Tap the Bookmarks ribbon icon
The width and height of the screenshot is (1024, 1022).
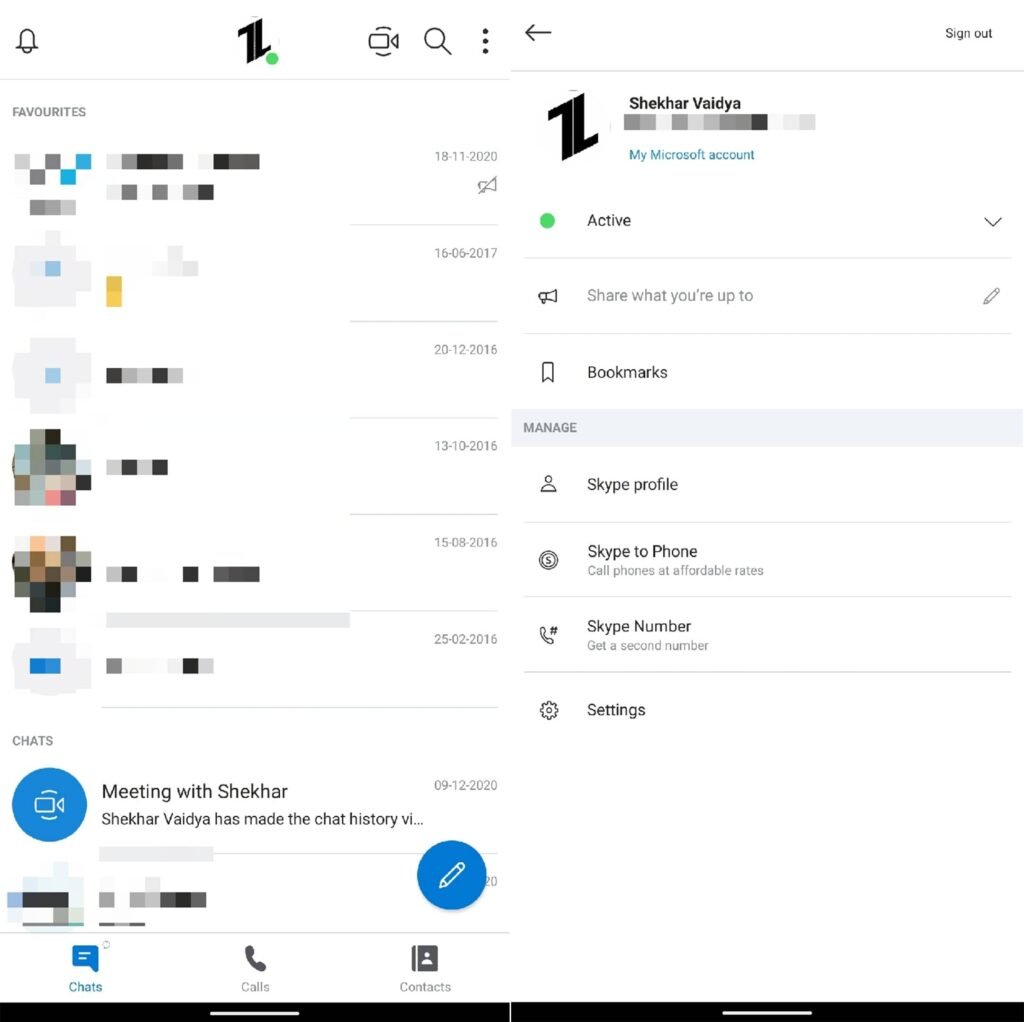pyautogui.click(x=548, y=372)
